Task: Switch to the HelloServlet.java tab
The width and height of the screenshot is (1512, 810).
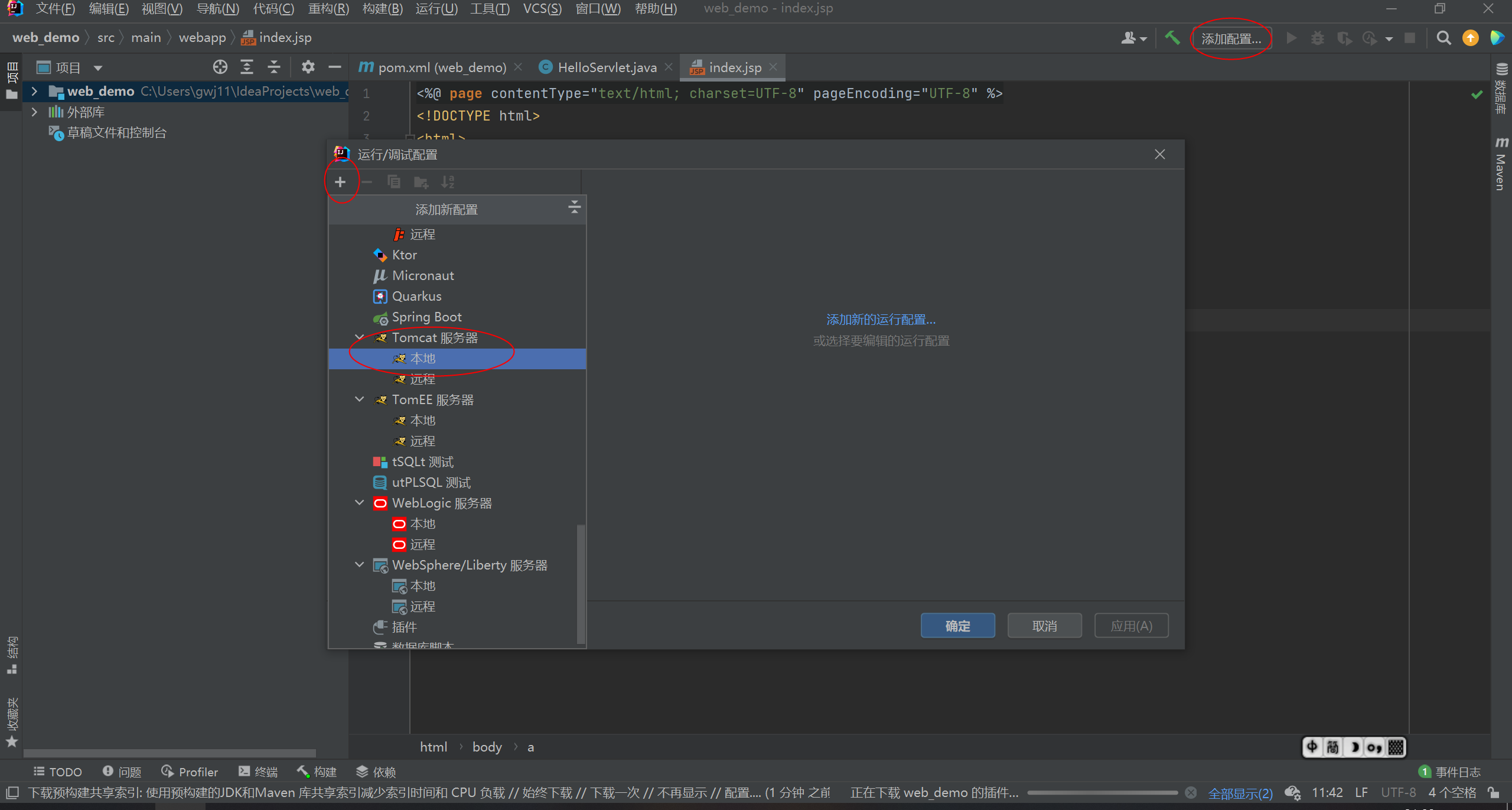Action: [607, 68]
